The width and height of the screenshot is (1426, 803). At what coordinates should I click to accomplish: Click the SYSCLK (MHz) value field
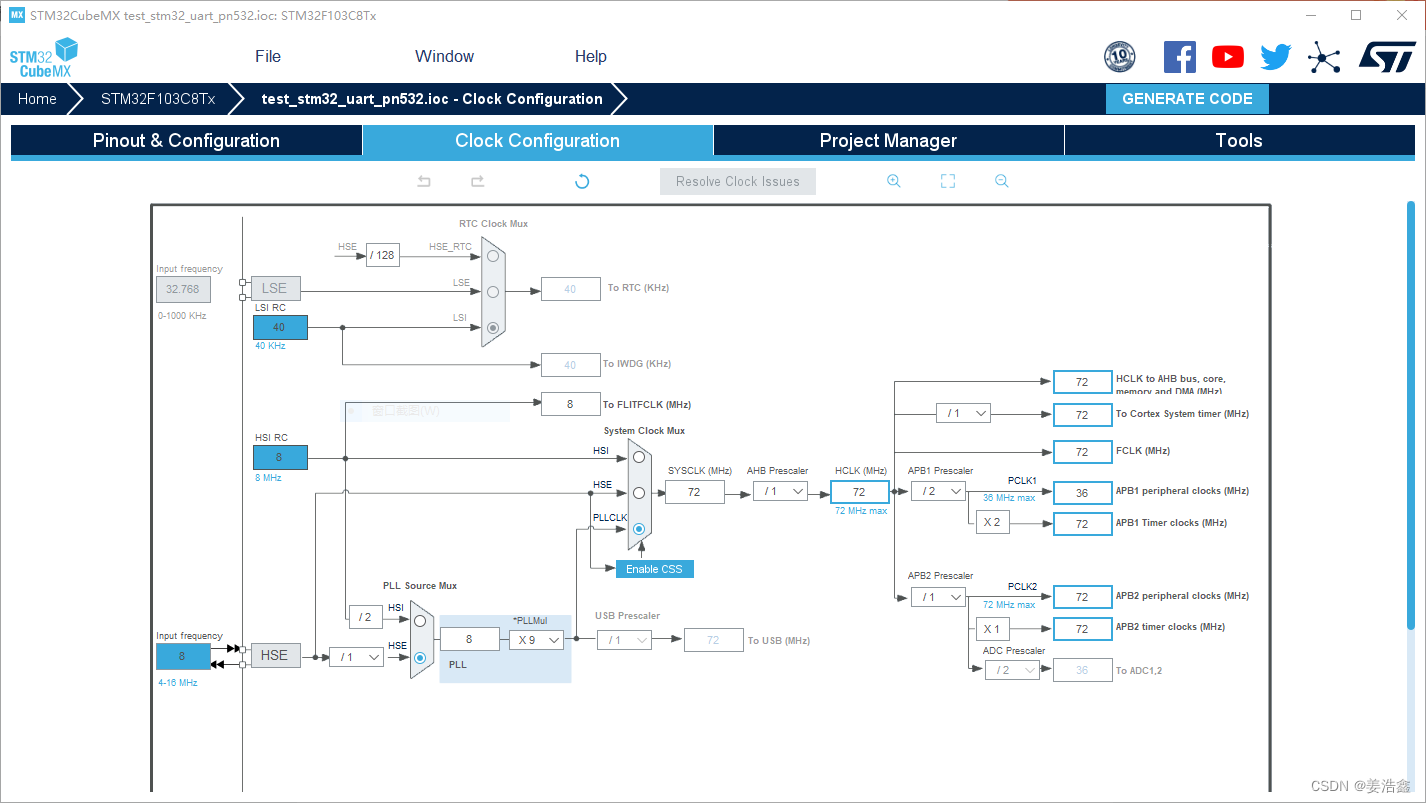(x=694, y=492)
